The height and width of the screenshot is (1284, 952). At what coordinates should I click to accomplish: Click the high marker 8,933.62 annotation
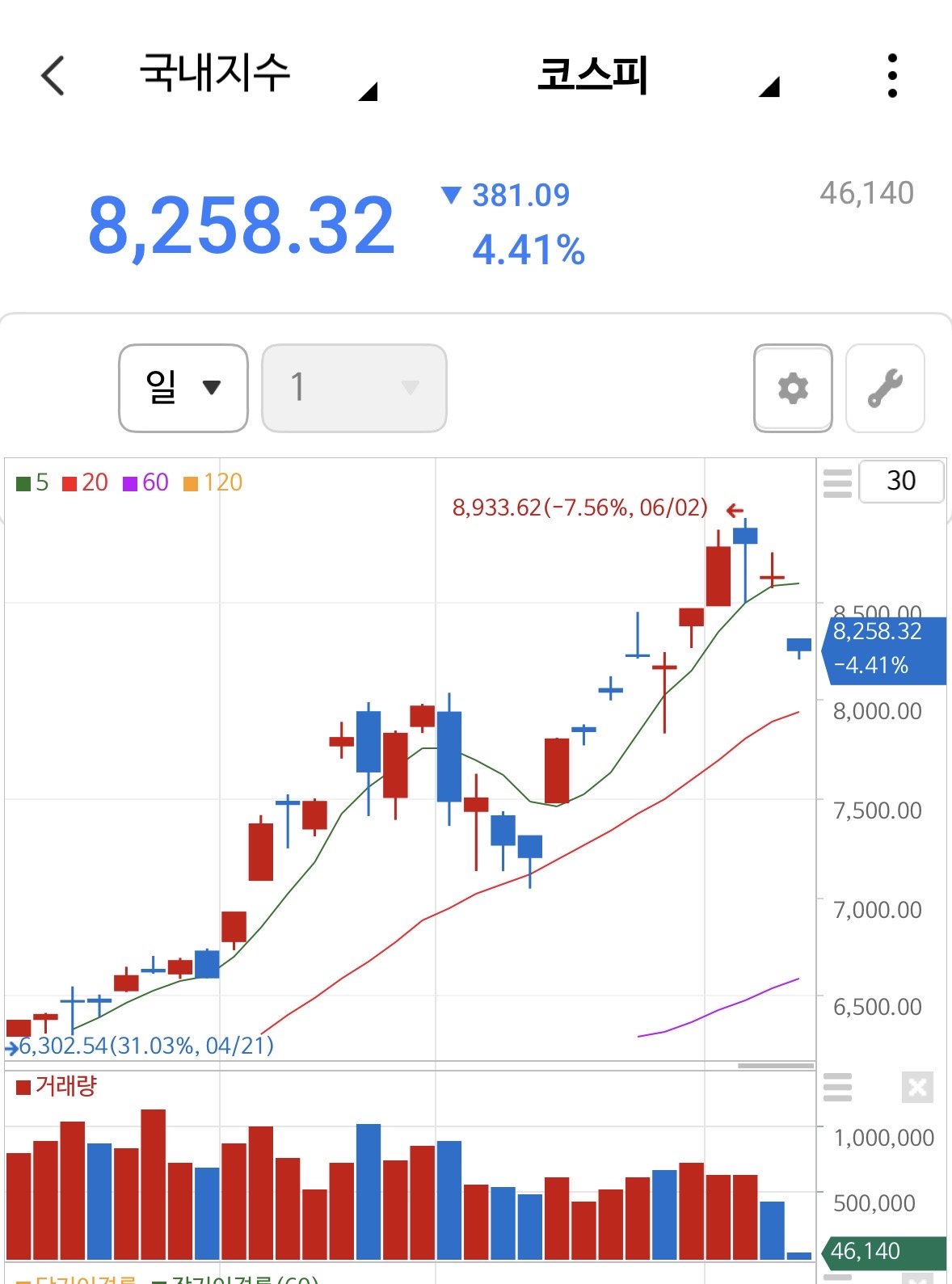pyautogui.click(x=580, y=507)
